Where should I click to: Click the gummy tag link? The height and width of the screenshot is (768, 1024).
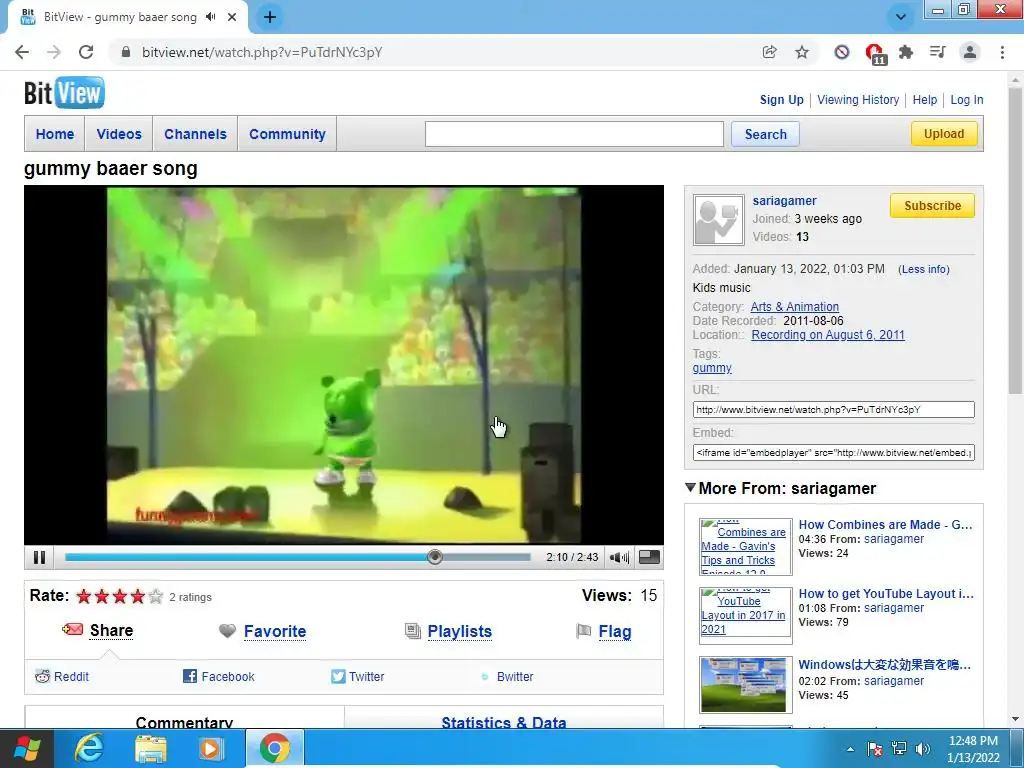712,368
